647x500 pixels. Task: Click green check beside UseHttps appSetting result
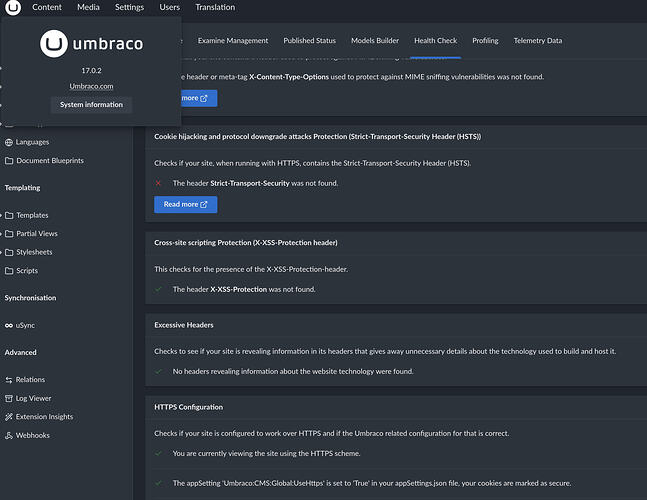(x=158, y=483)
